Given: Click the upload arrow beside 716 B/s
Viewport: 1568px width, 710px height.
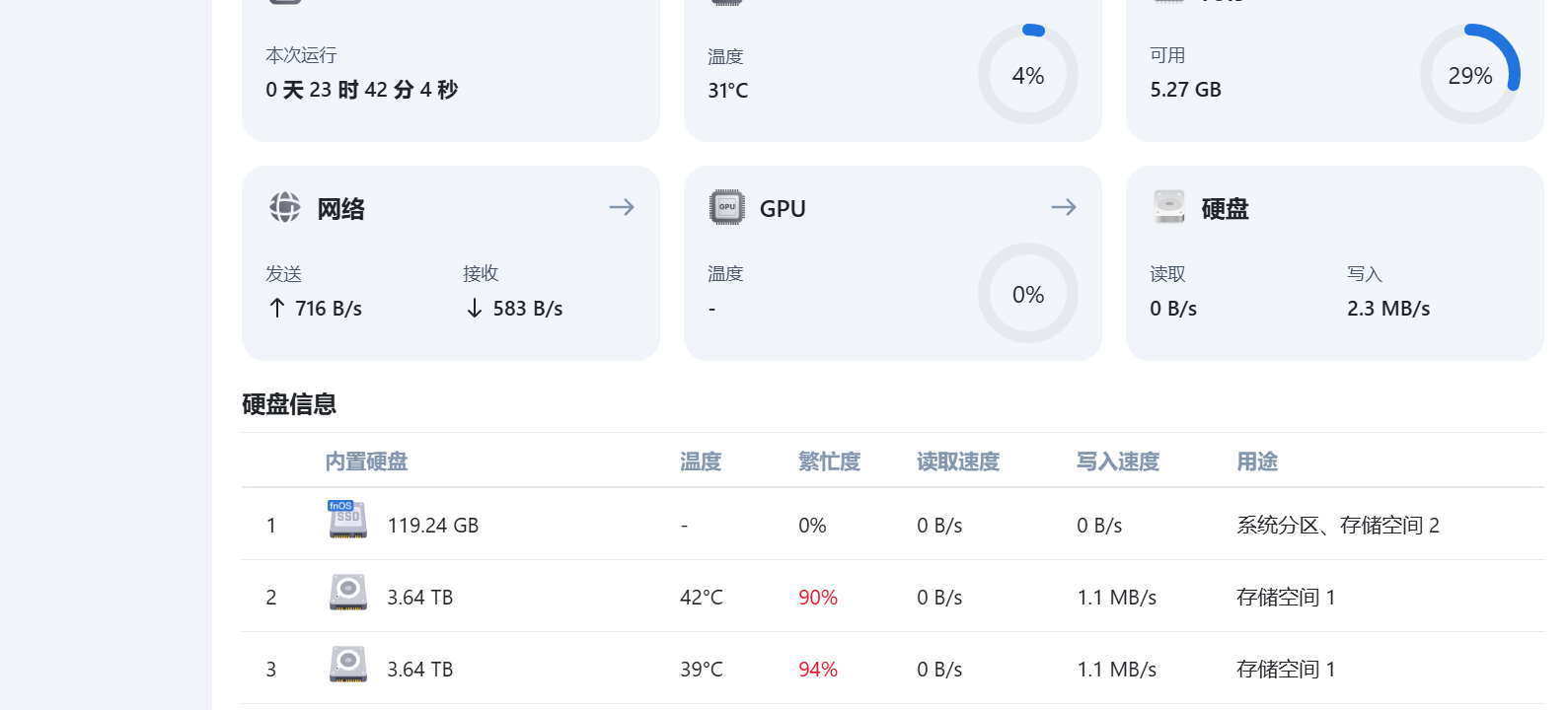Looking at the screenshot, I should pyautogui.click(x=277, y=309).
